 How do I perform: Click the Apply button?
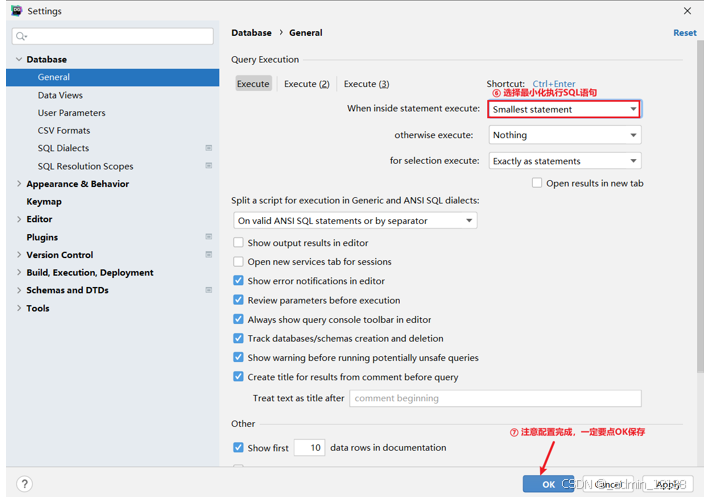667,484
